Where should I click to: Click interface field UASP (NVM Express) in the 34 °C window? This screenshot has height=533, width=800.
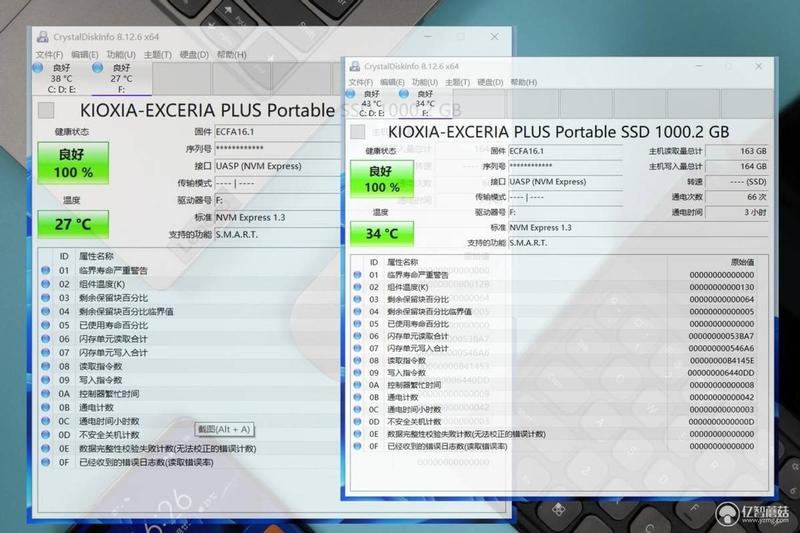coord(565,182)
